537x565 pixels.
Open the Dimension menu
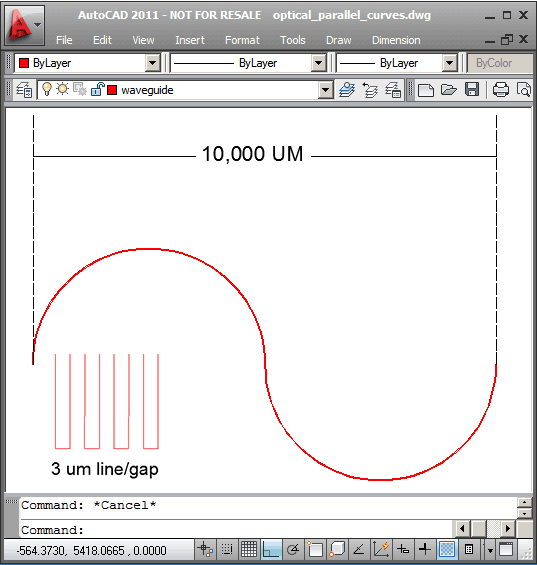point(396,40)
